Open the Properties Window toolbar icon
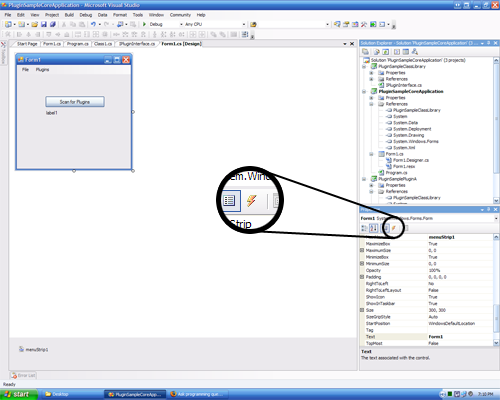The height and width of the screenshot is (400, 500). 346,24
